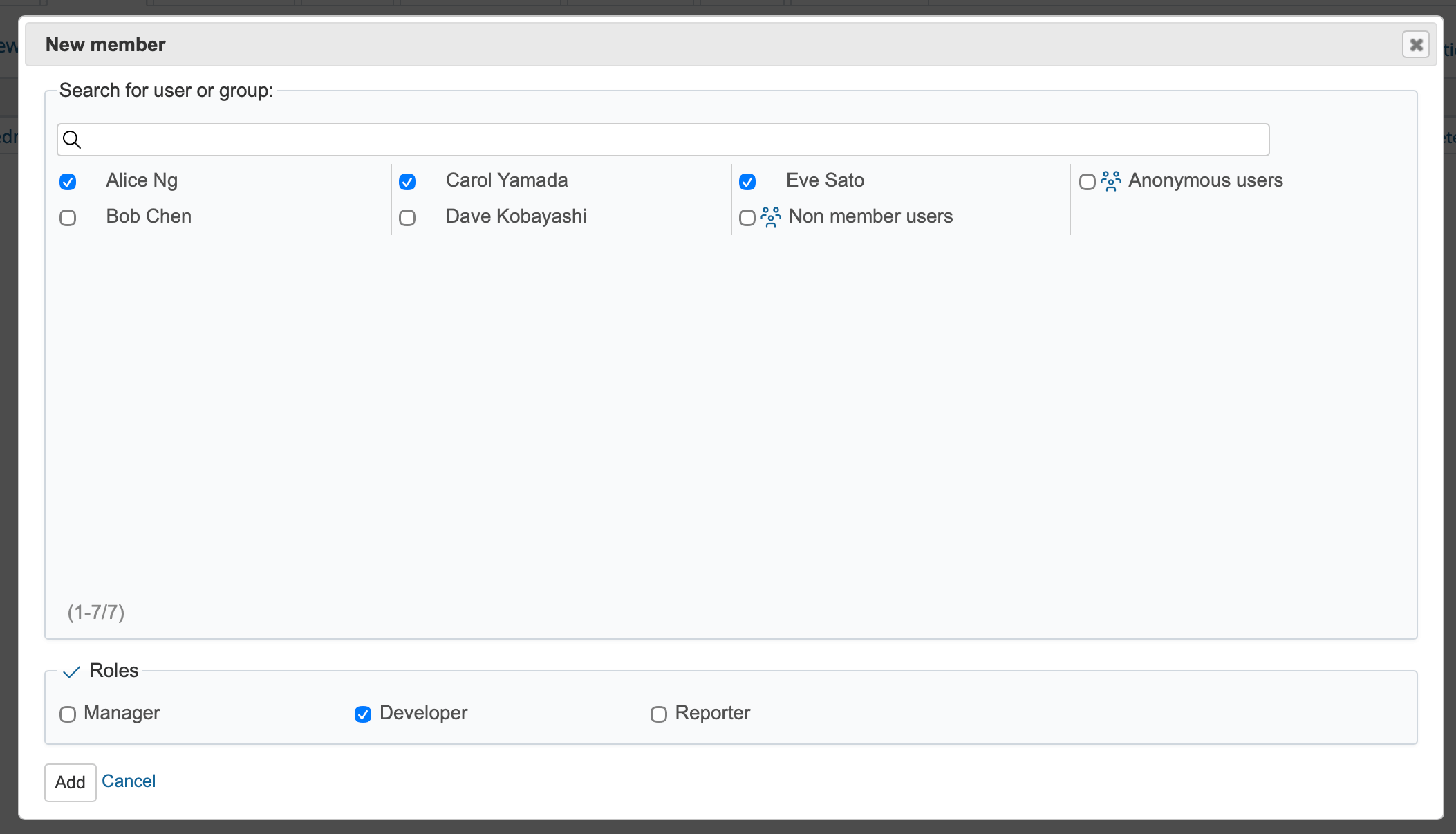The image size is (1456, 834).
Task: Enable the Manager role checkbox
Action: pos(68,714)
